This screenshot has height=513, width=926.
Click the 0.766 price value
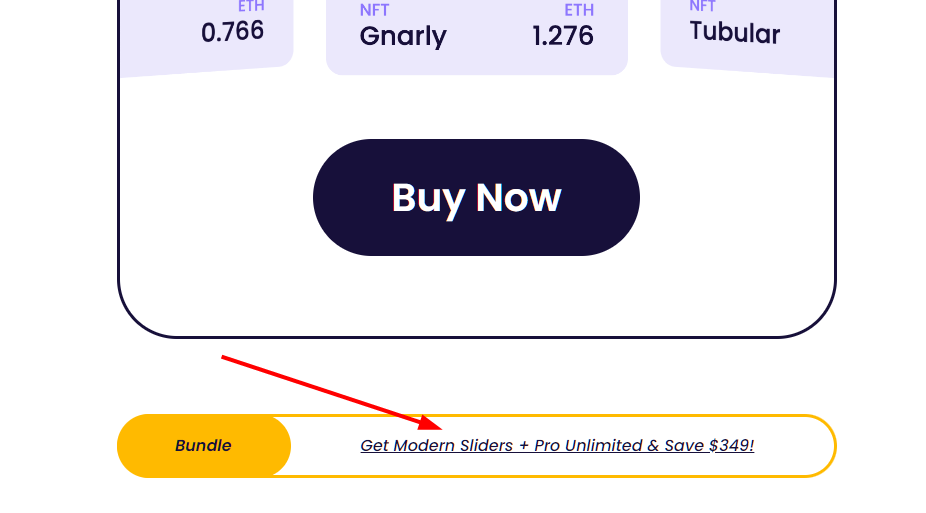pos(233,31)
